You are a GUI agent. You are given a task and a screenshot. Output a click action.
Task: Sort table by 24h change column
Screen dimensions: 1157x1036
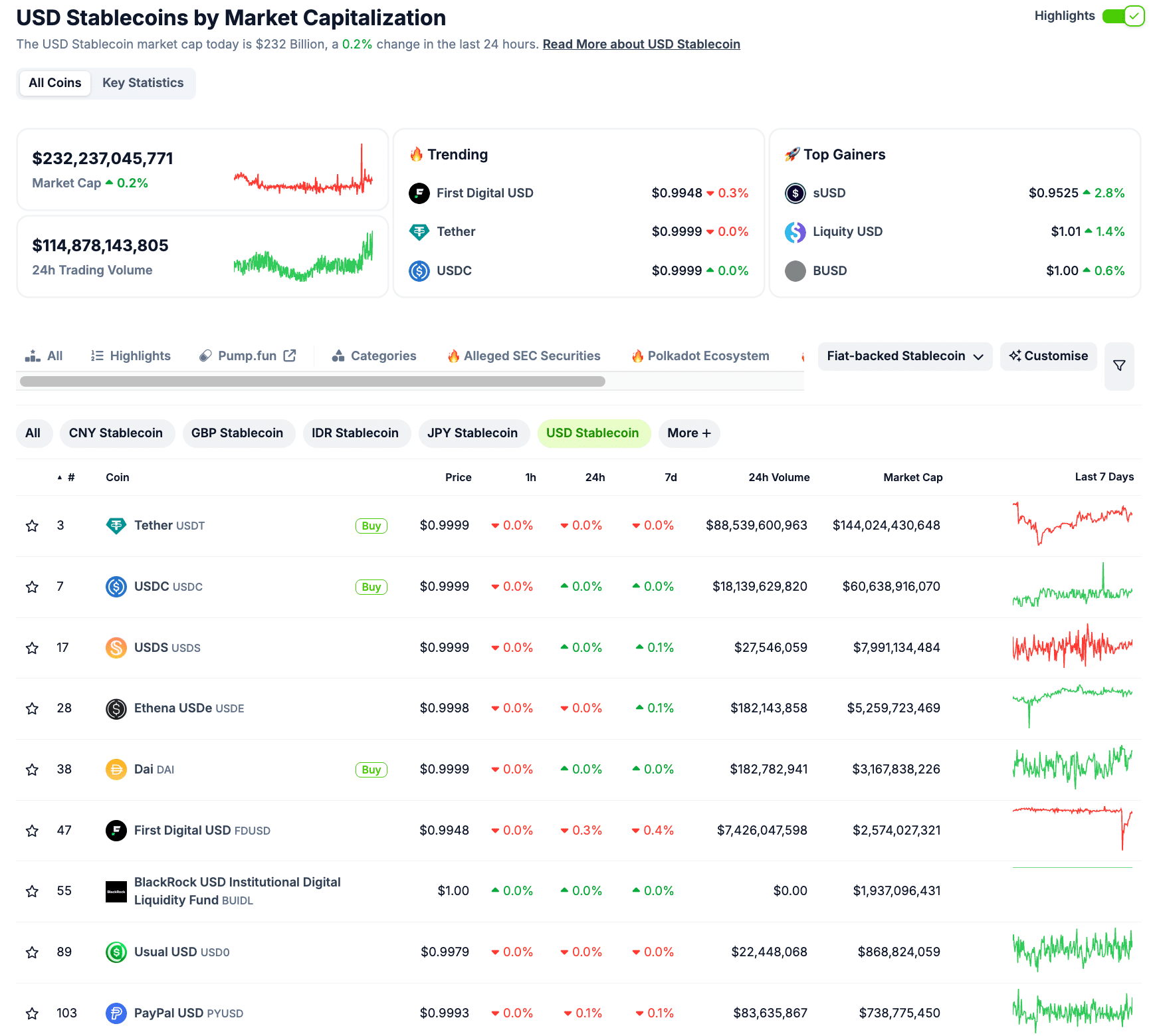pyautogui.click(x=595, y=478)
